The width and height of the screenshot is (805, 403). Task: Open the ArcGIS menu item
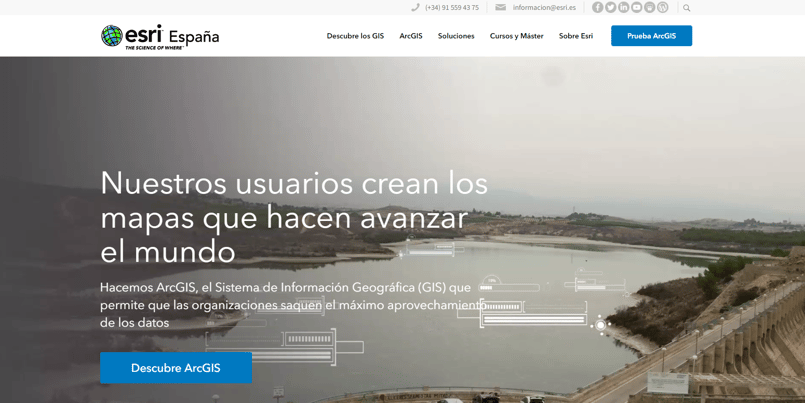[411, 36]
